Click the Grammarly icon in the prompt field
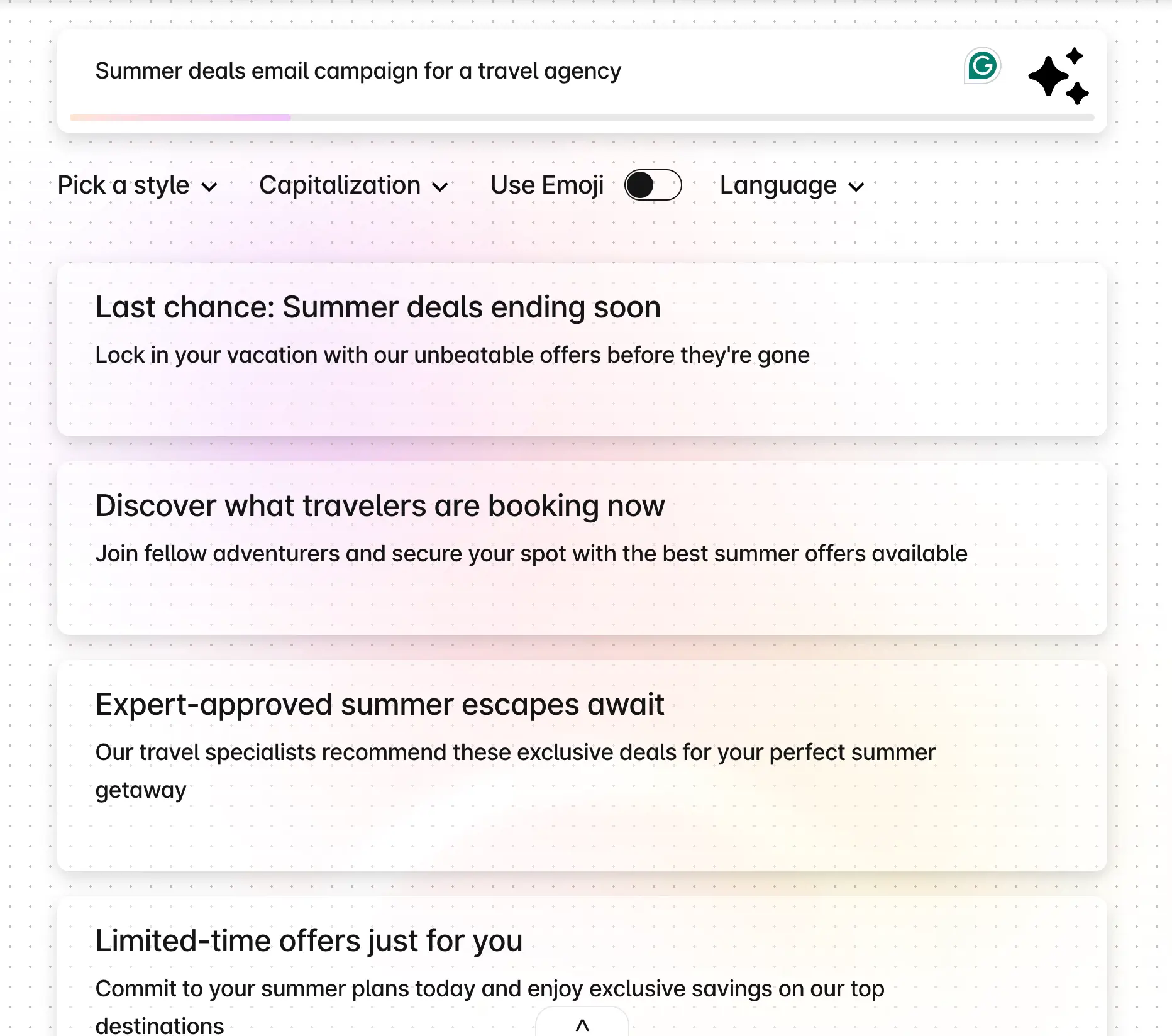1172x1036 pixels. click(983, 65)
